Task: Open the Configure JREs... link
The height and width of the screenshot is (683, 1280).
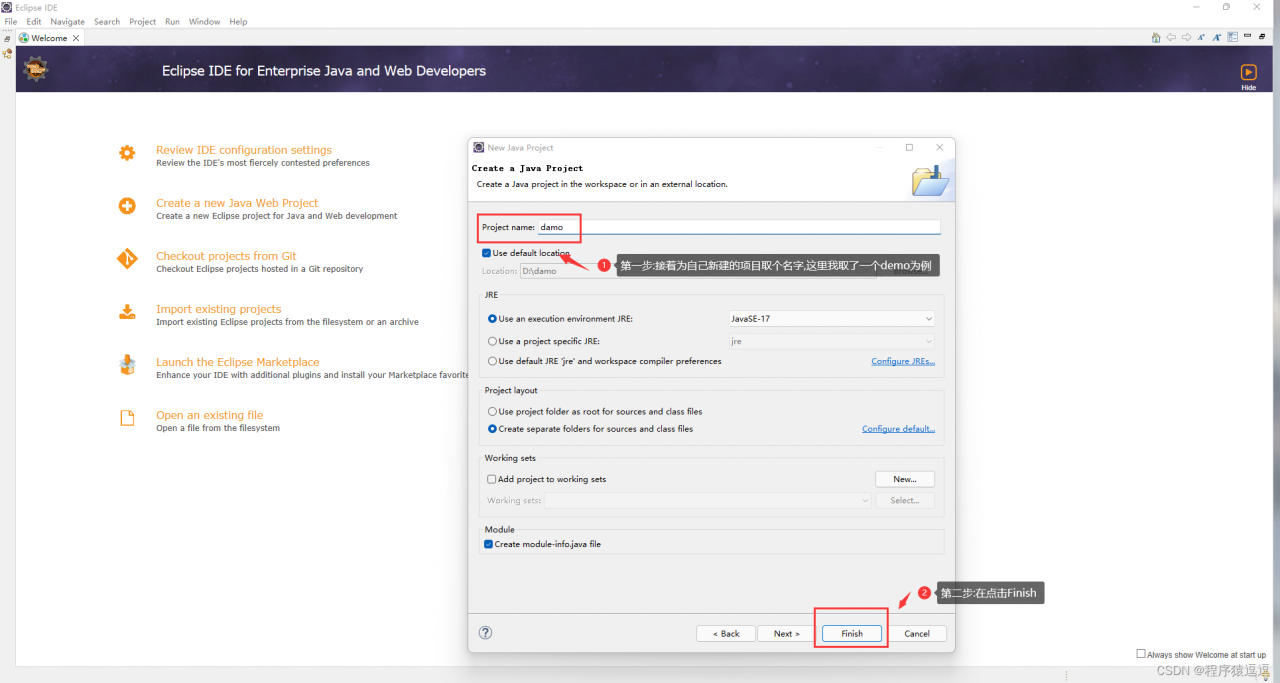Action: click(x=903, y=361)
